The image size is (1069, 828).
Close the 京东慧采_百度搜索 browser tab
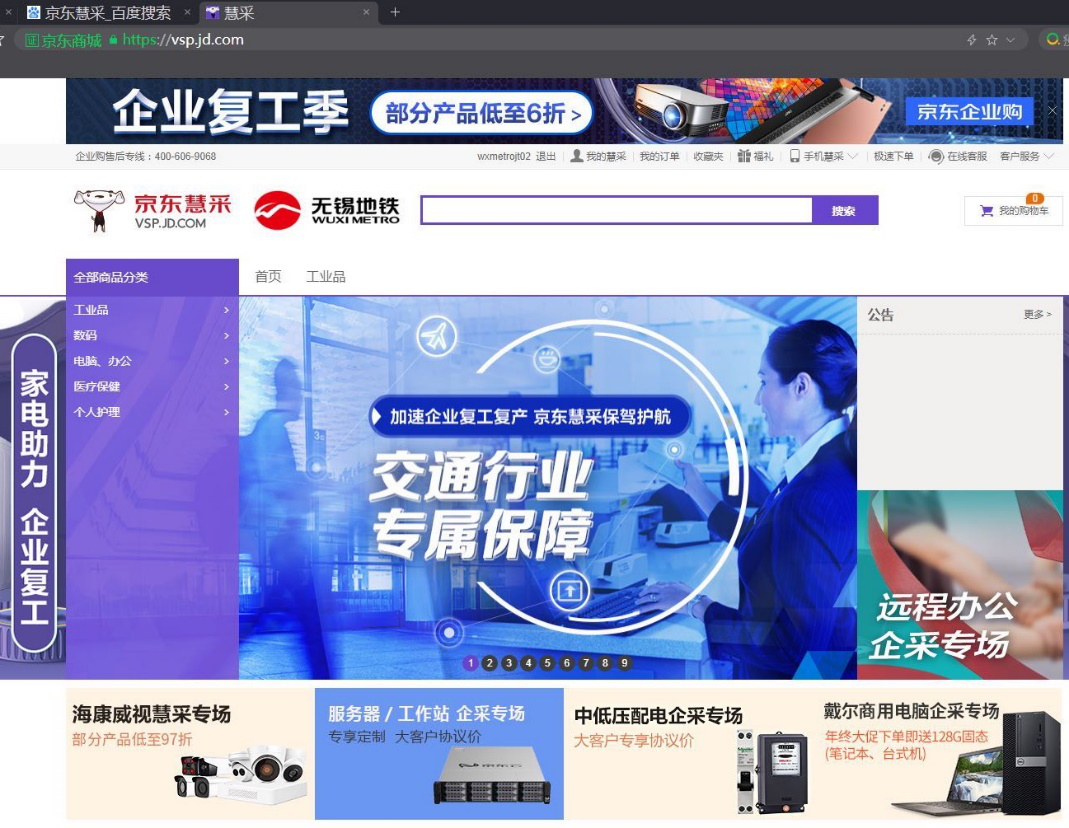(187, 12)
